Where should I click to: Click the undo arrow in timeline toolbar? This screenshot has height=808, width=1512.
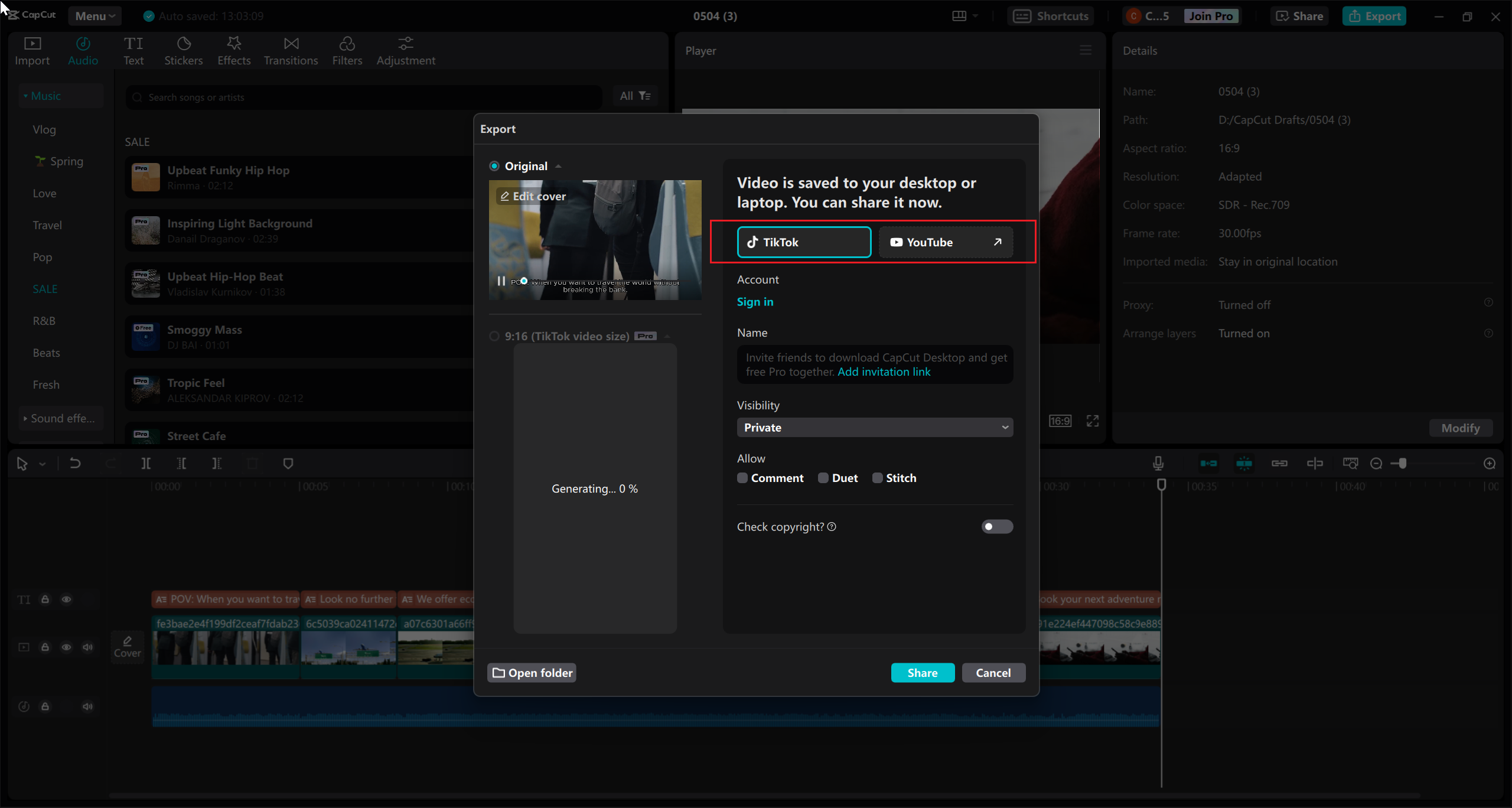pyautogui.click(x=75, y=464)
